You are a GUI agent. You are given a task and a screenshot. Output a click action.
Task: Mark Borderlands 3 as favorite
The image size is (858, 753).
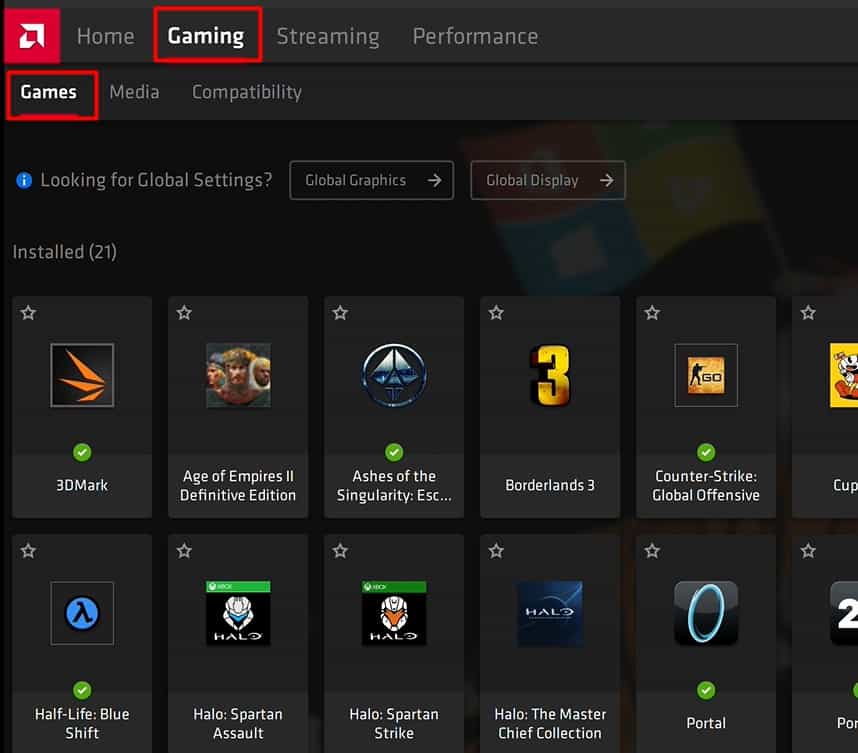pos(496,312)
